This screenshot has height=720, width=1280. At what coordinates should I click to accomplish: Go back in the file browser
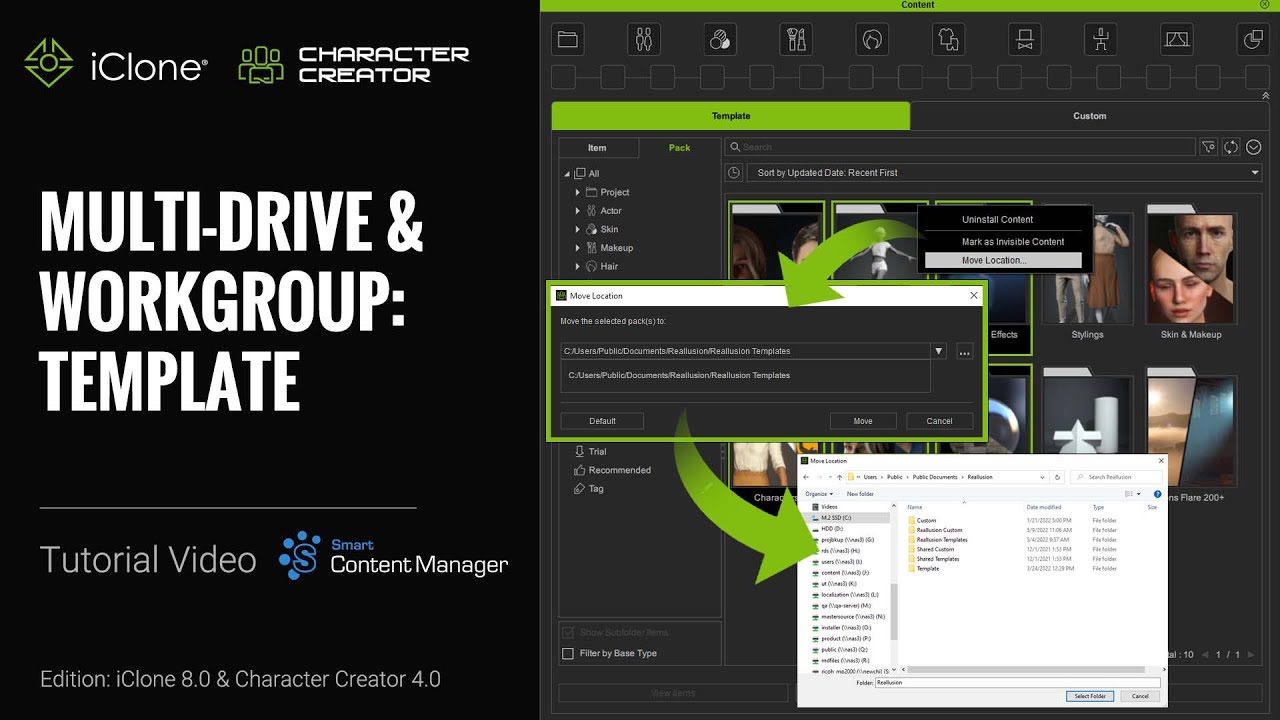[807, 477]
